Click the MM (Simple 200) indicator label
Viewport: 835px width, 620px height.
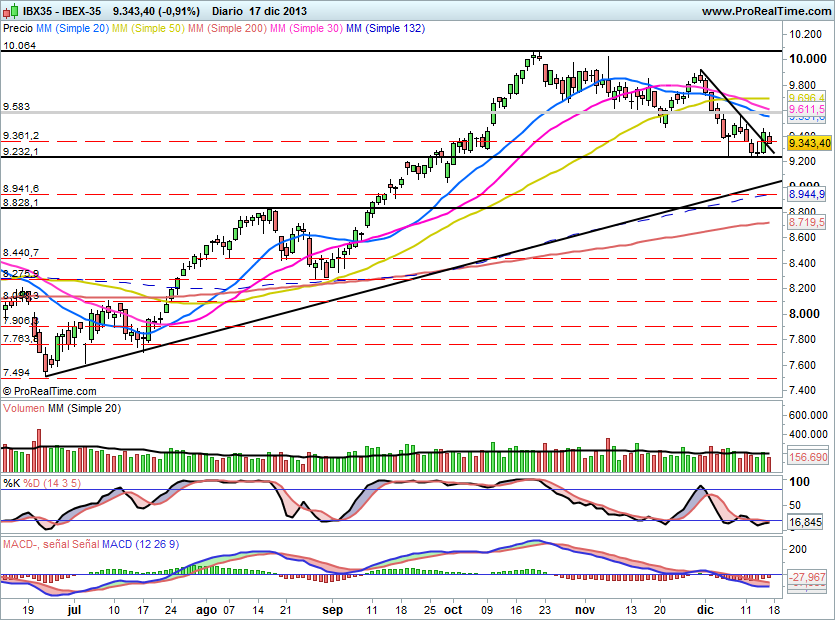point(227,28)
